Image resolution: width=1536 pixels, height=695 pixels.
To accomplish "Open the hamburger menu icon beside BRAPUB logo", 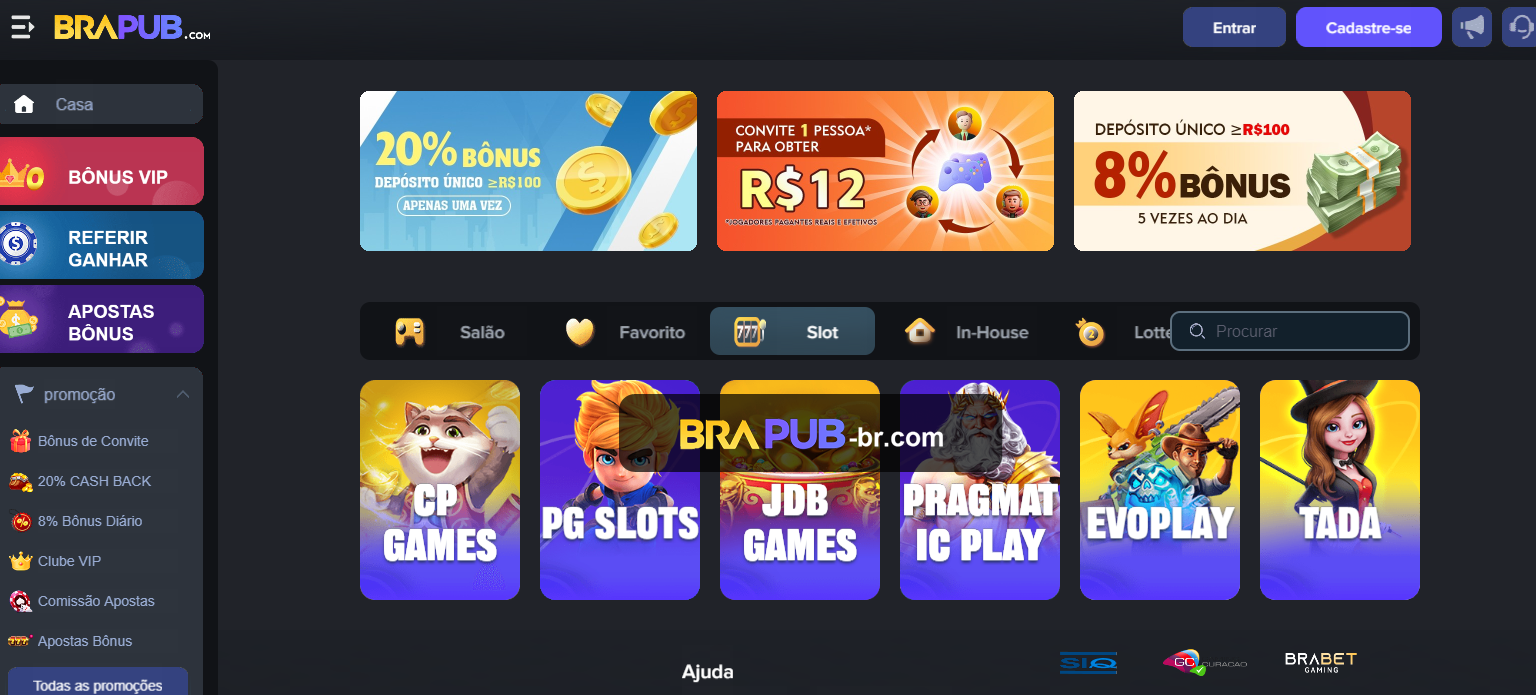I will point(22,28).
